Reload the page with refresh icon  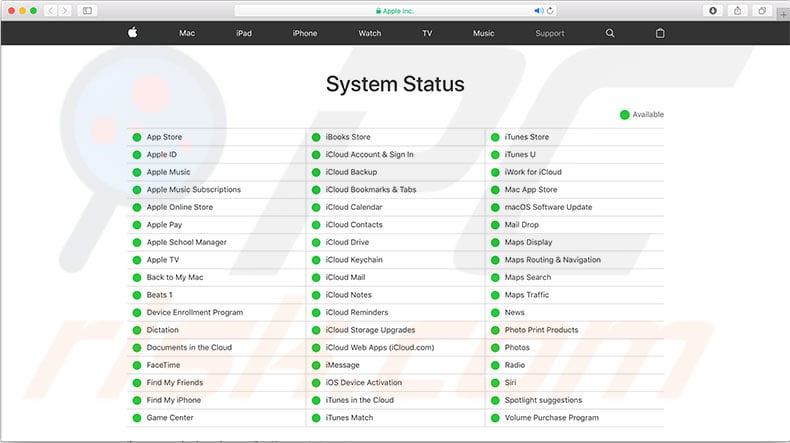point(550,11)
